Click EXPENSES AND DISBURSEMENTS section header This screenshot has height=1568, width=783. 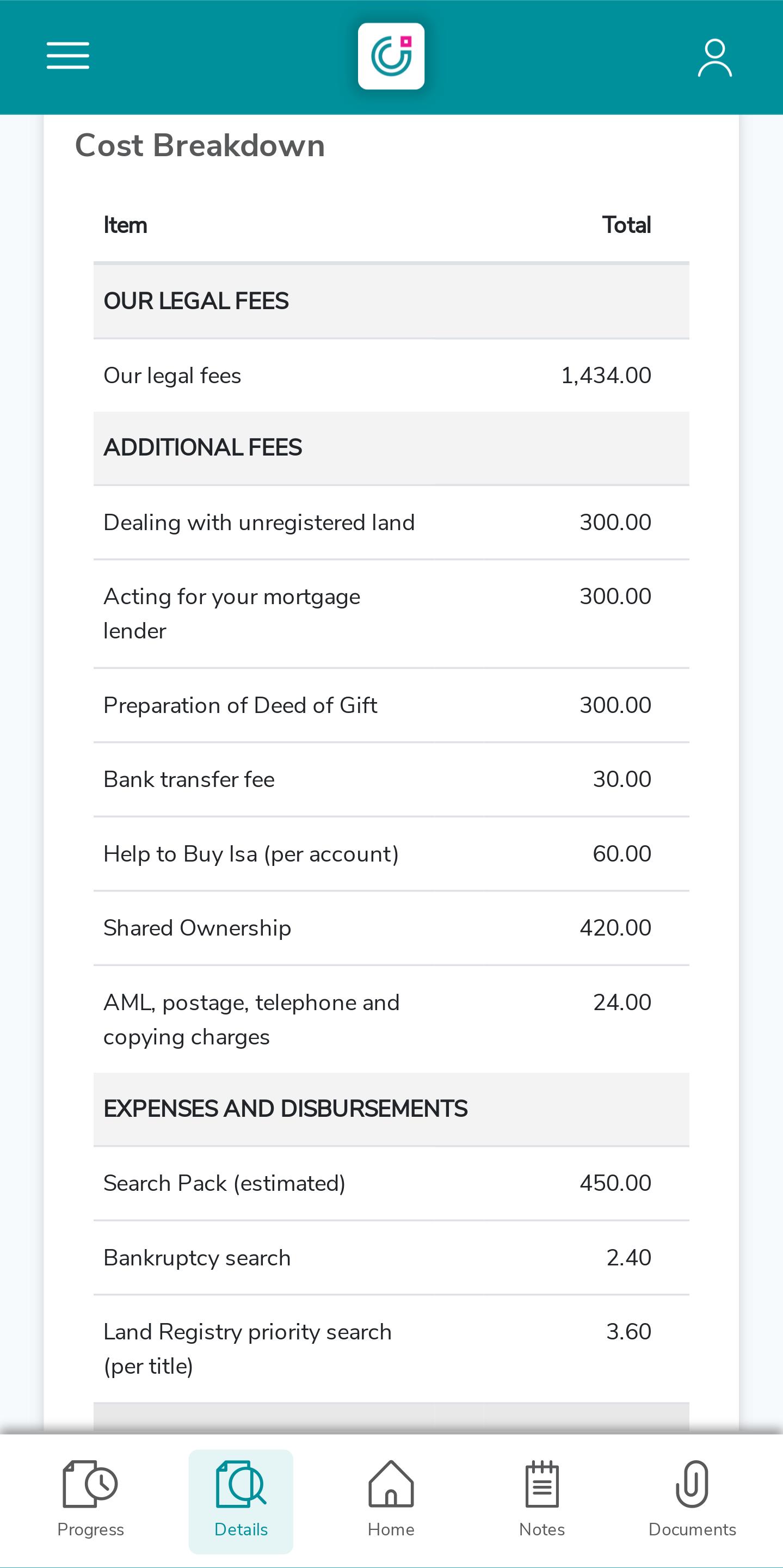tap(391, 1110)
